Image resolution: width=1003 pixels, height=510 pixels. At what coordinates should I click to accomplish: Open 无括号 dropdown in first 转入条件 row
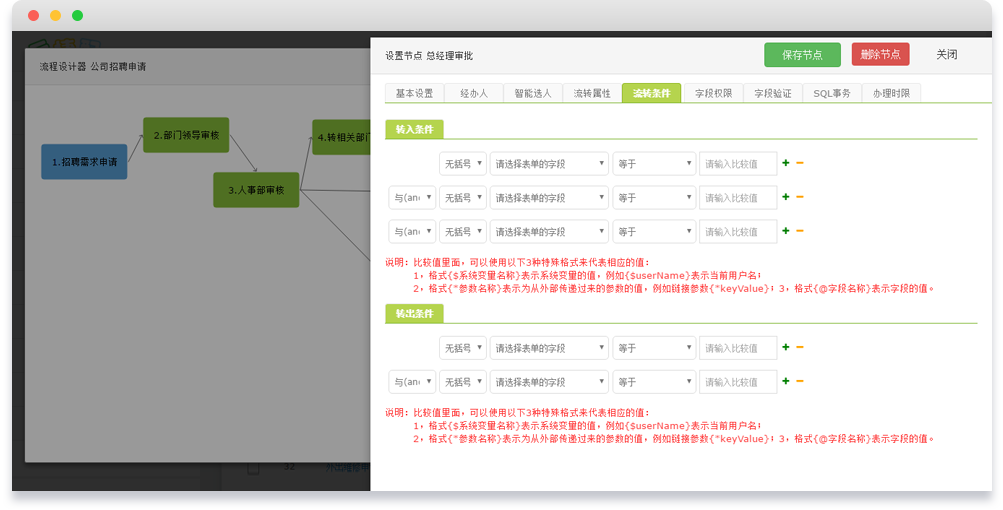pos(463,164)
